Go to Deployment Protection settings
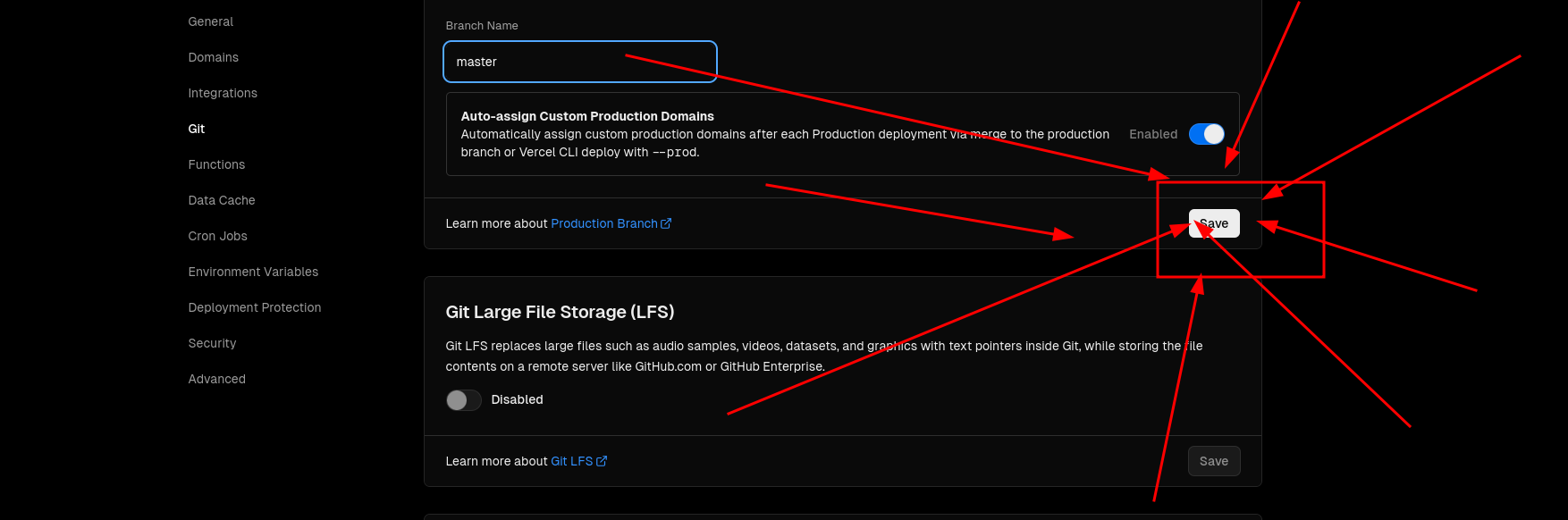The image size is (1568, 520). point(255,307)
